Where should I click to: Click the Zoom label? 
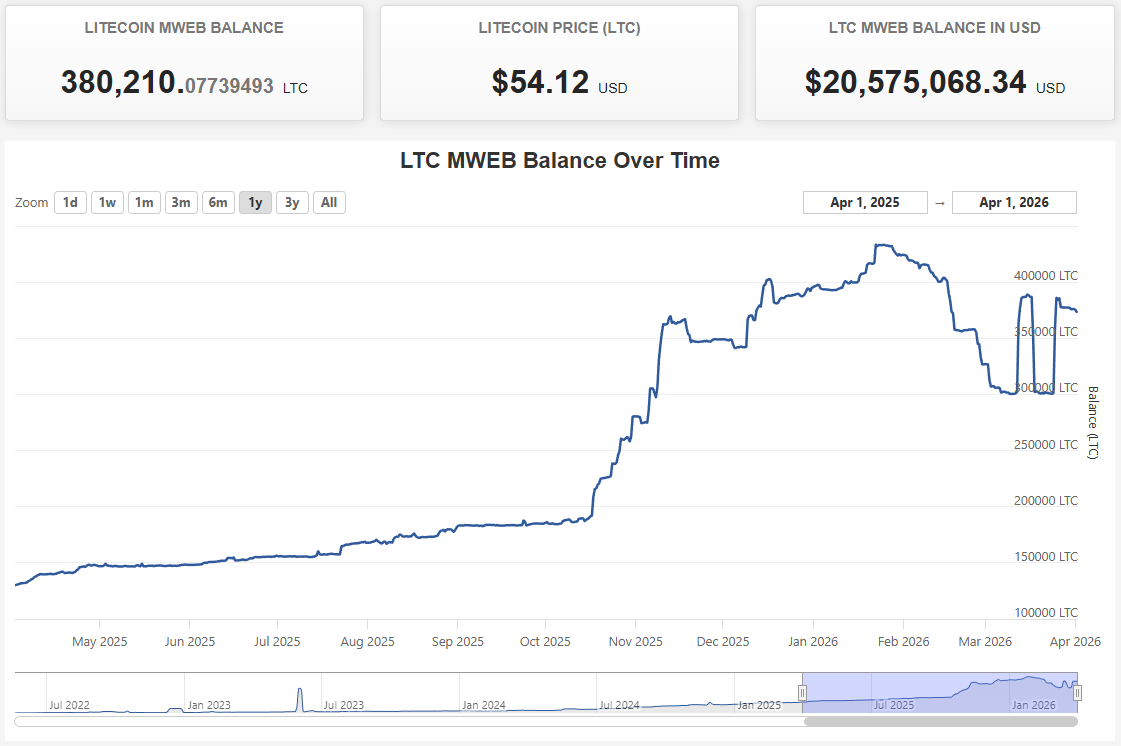[x=31, y=202]
